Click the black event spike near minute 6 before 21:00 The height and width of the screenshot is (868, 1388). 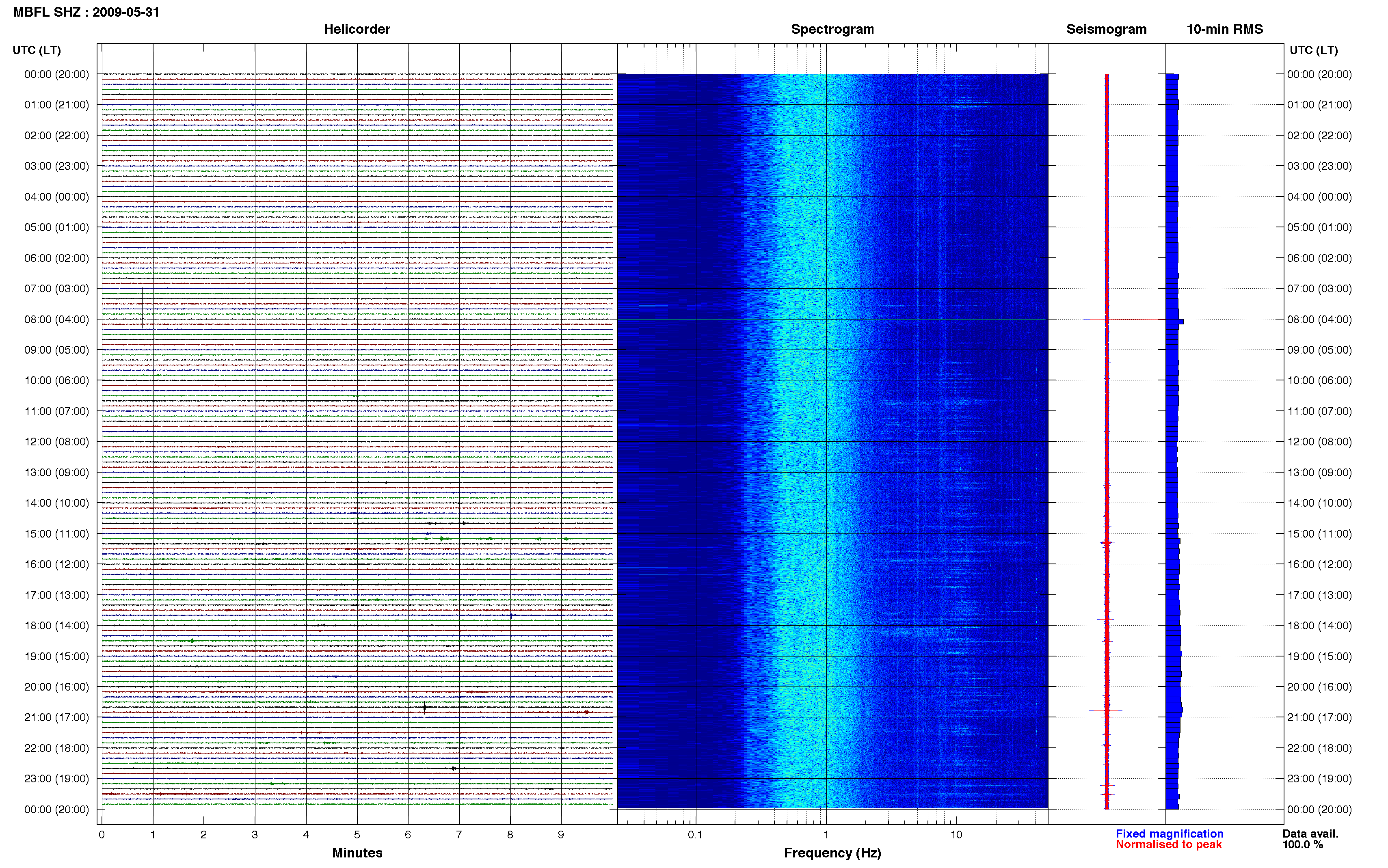pyautogui.click(x=424, y=707)
